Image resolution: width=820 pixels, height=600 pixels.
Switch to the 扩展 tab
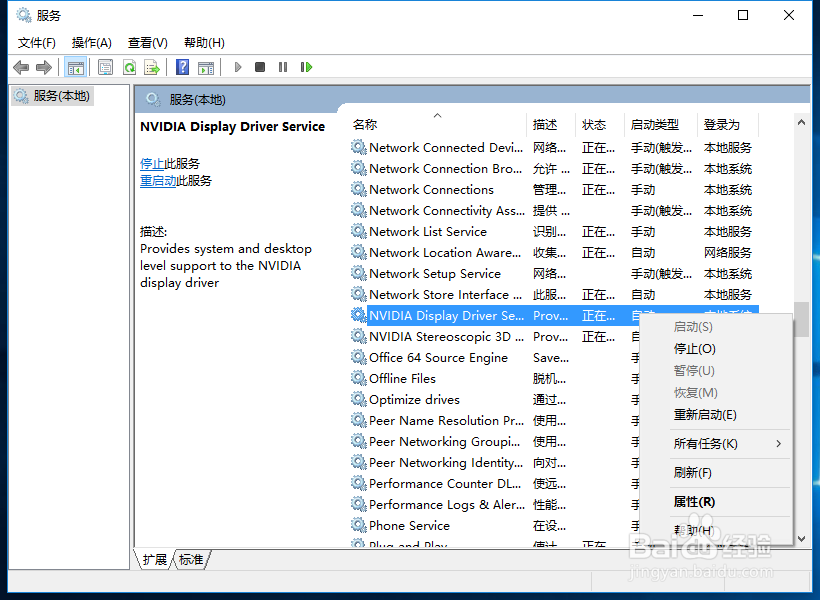point(154,560)
